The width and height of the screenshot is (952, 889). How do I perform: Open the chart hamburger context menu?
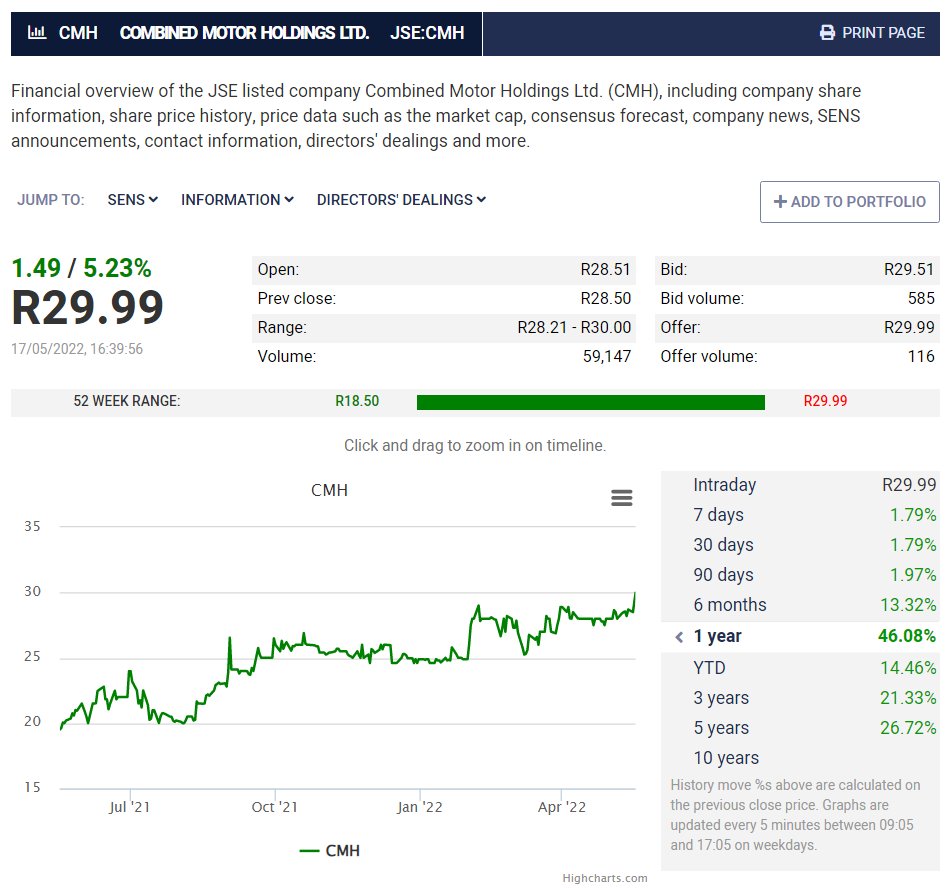(622, 498)
